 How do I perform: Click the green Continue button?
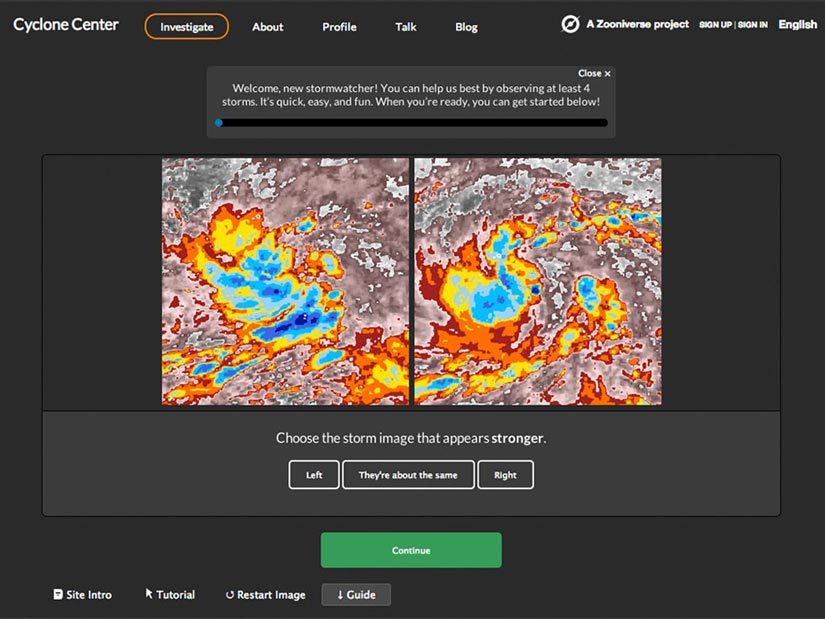(x=411, y=550)
